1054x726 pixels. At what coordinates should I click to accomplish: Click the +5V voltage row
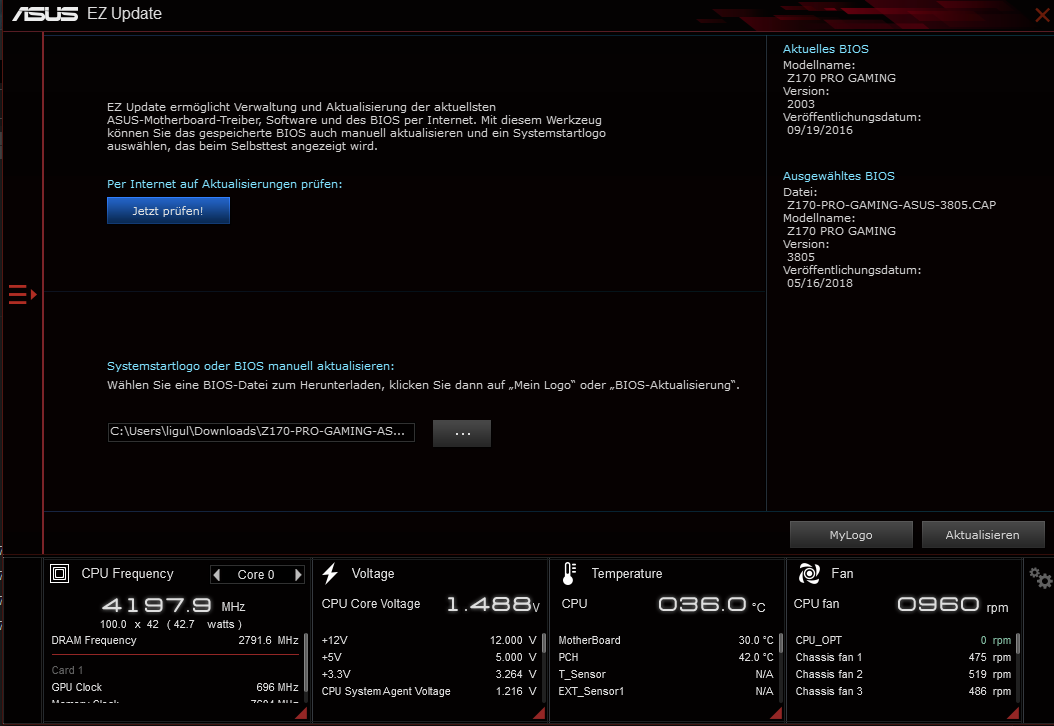[429, 657]
